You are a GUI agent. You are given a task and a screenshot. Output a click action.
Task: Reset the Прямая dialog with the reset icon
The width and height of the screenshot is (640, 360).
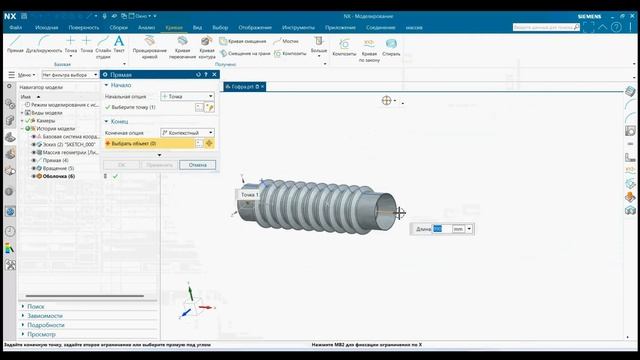(x=198, y=75)
